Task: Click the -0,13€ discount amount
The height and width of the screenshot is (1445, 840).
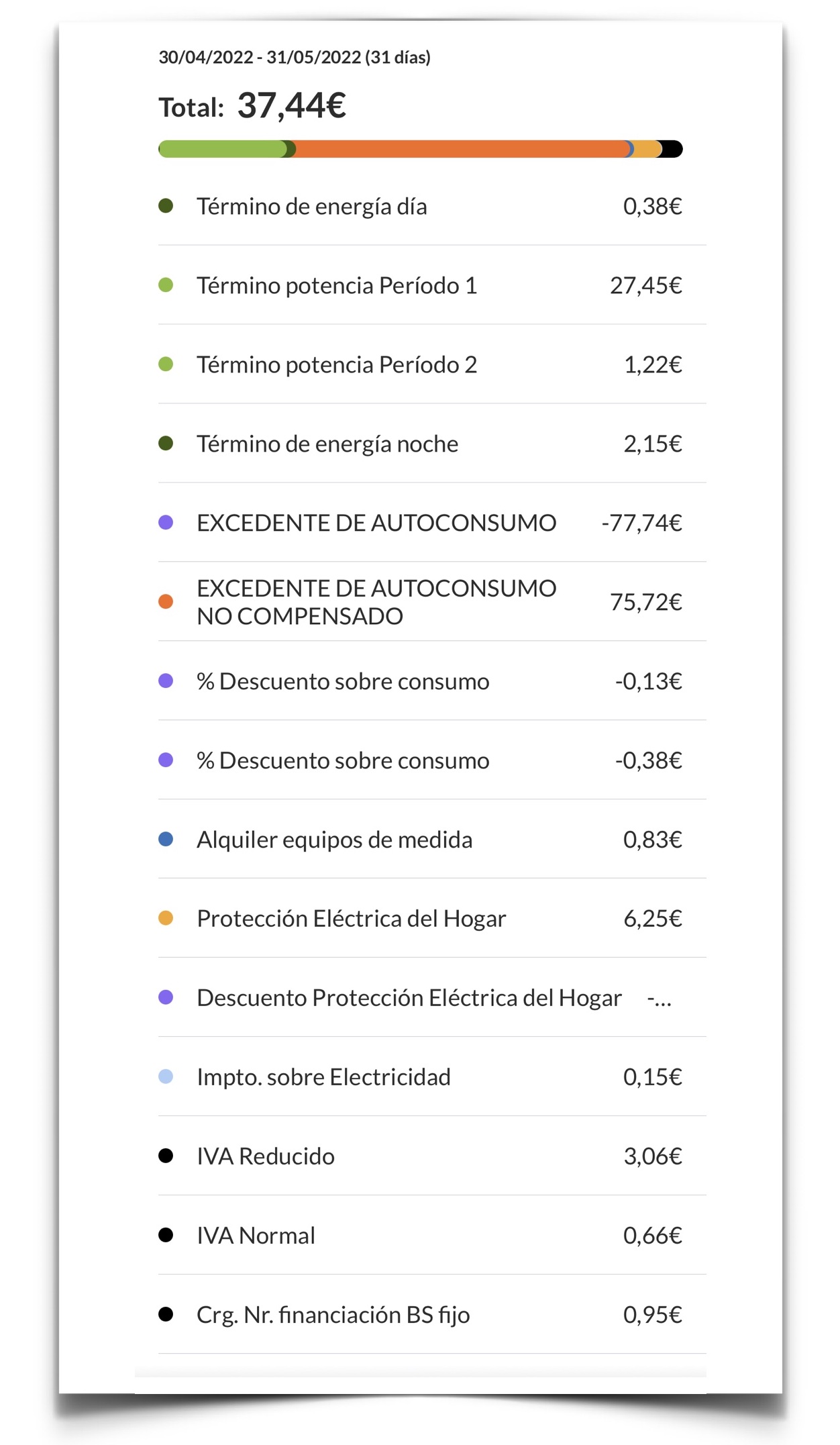Action: 648,681
